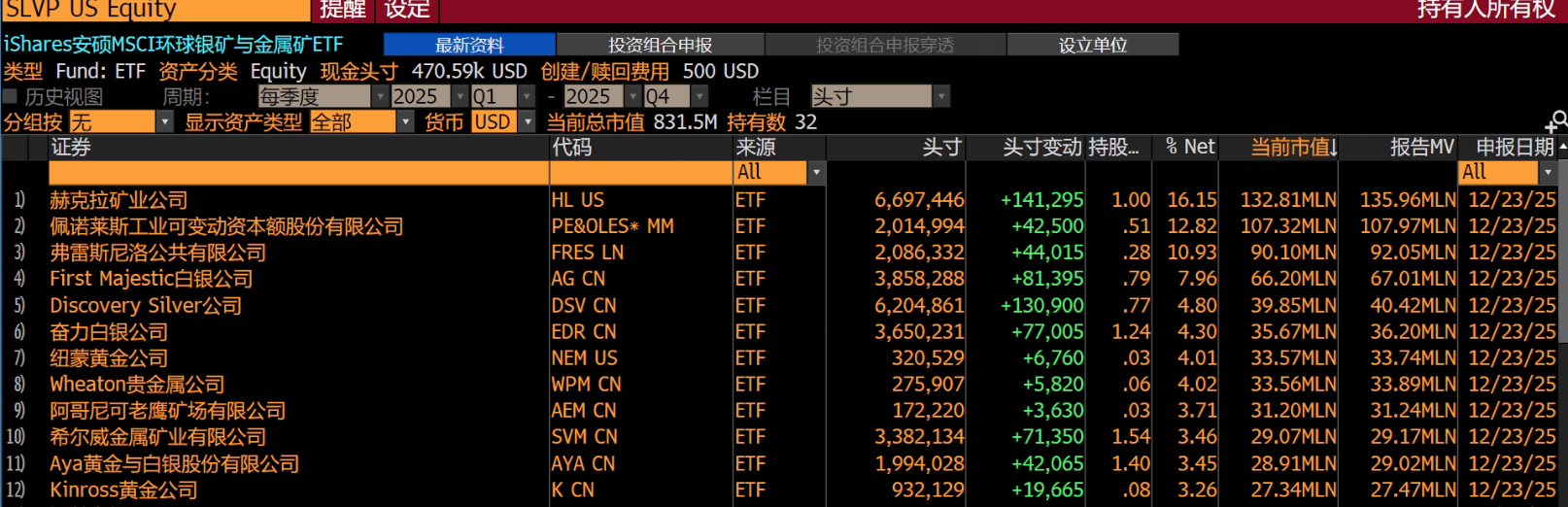The width and height of the screenshot is (1568, 507).
Task: Open the 阿哥尼可老鹰矿场有限公司 holding
Action: 167,410
